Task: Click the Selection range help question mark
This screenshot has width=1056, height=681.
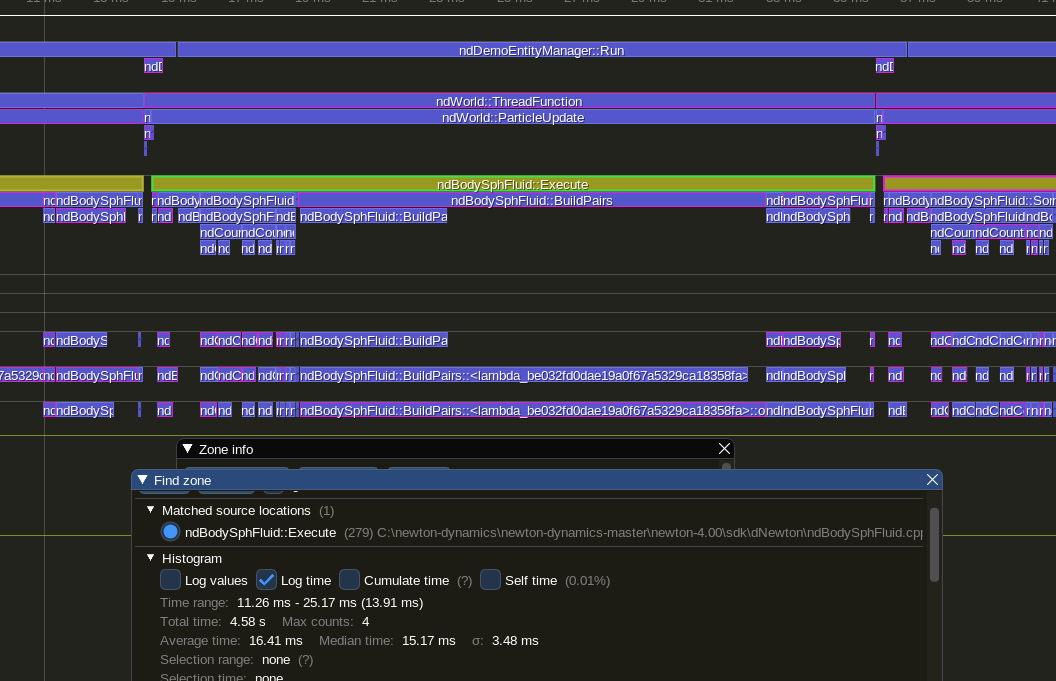Action: click(x=305, y=660)
